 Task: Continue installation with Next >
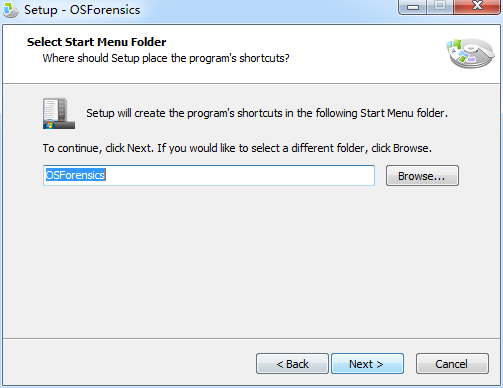click(x=367, y=364)
